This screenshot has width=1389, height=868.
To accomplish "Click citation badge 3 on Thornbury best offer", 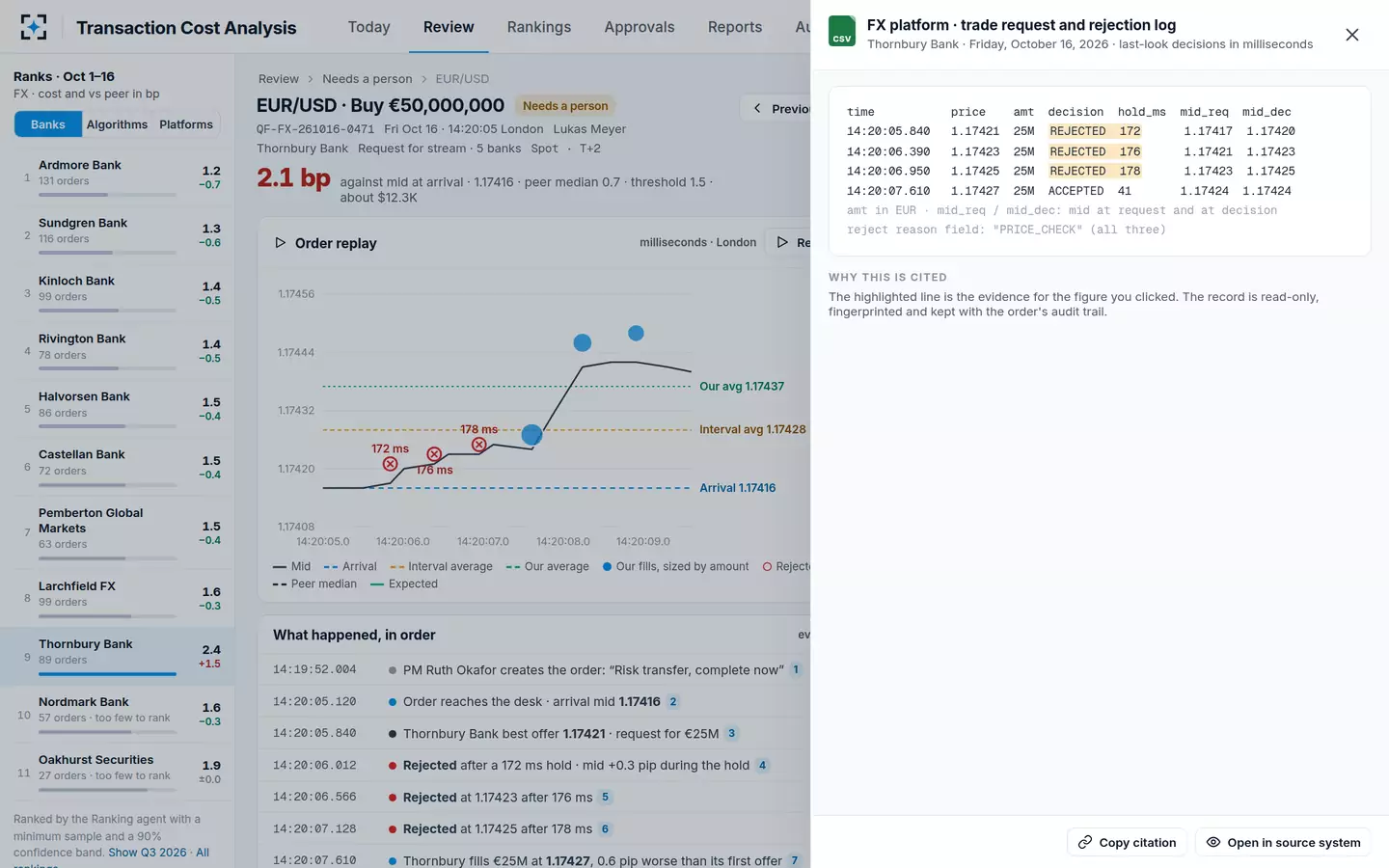I will [731, 734].
